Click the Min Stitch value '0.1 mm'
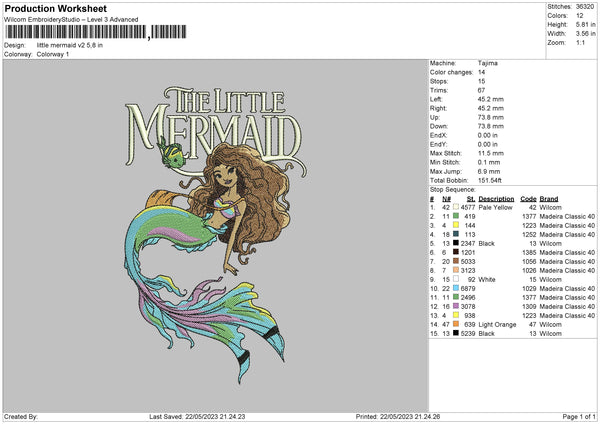Viewport: 600px width, 424px height. pyautogui.click(x=489, y=162)
